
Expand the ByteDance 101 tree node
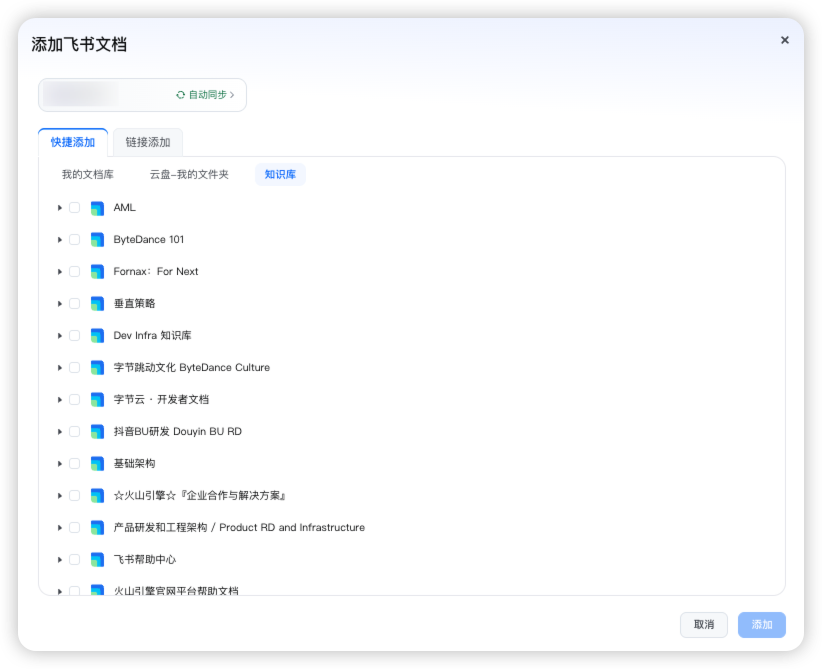[60, 240]
